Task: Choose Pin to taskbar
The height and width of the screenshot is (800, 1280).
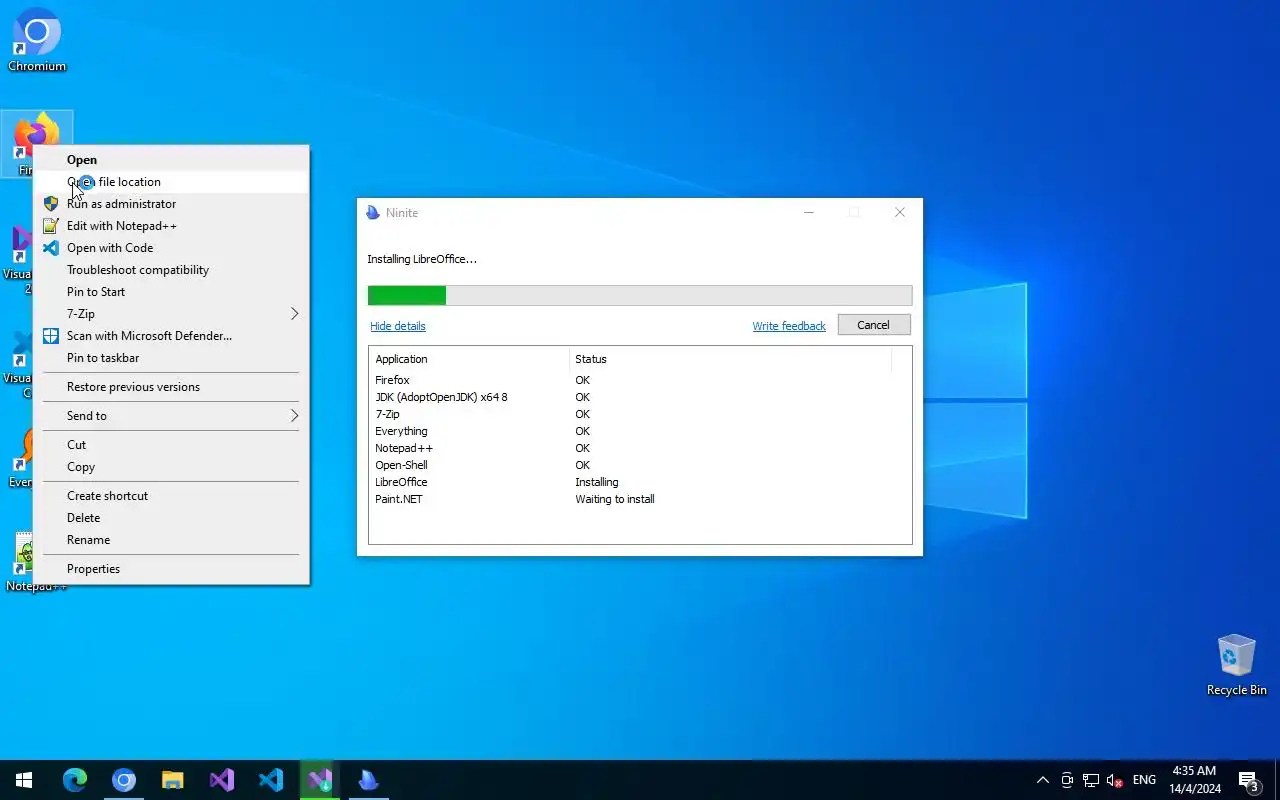Action: (x=171, y=357)
